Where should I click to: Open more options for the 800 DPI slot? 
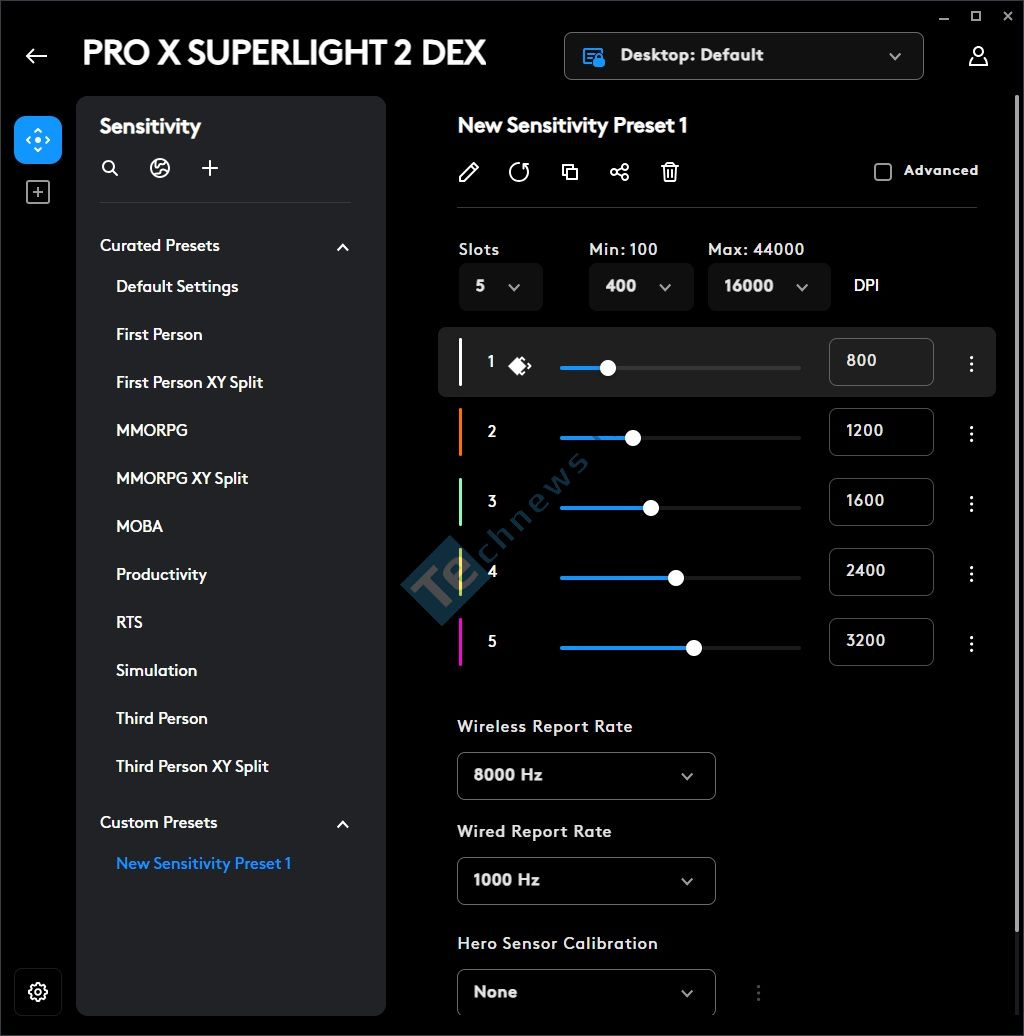tap(971, 363)
